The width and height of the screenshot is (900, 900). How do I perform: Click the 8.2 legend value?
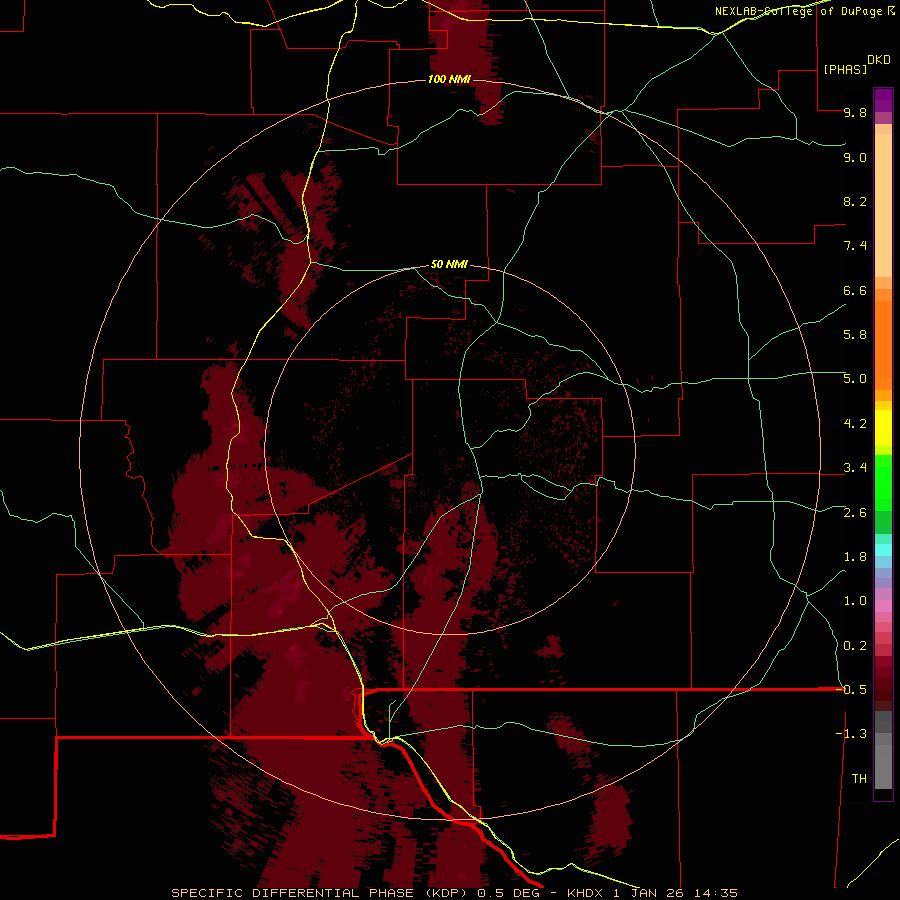pos(855,201)
